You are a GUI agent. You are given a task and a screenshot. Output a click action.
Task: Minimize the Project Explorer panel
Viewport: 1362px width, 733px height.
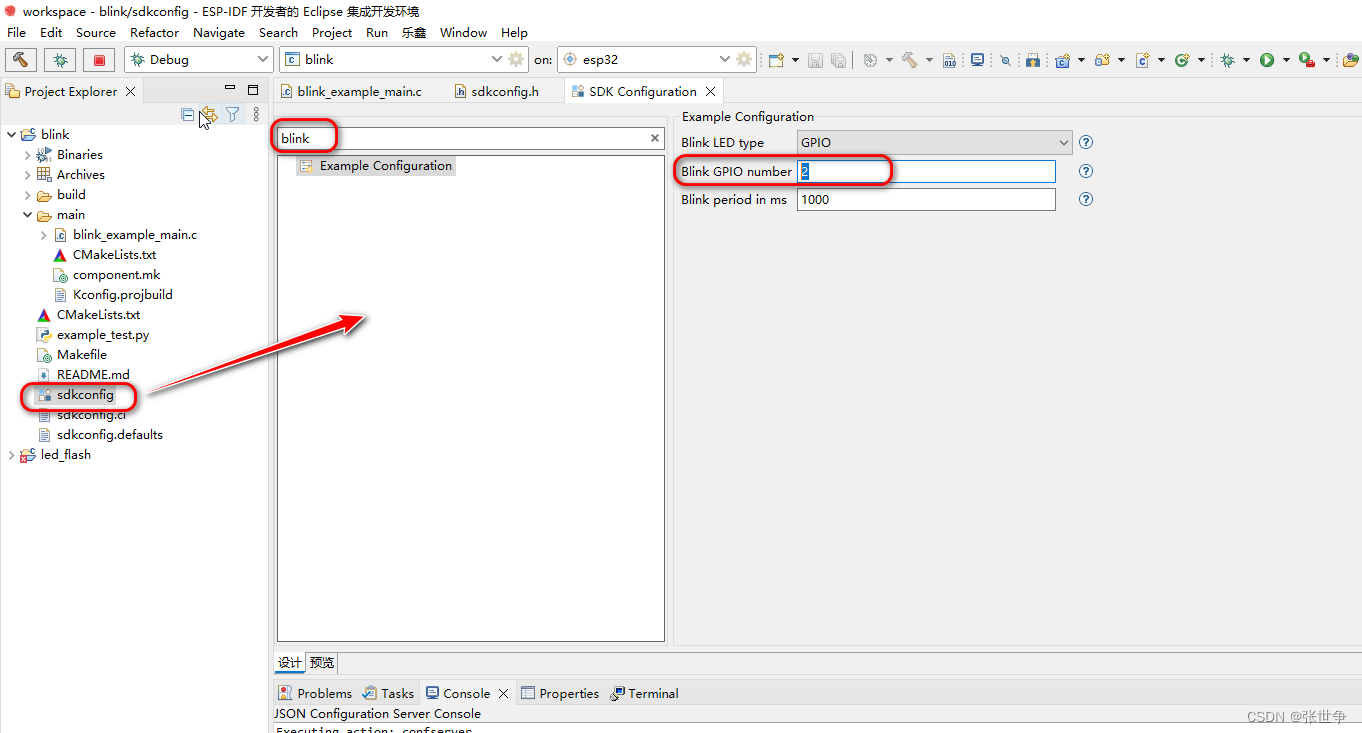[x=230, y=89]
